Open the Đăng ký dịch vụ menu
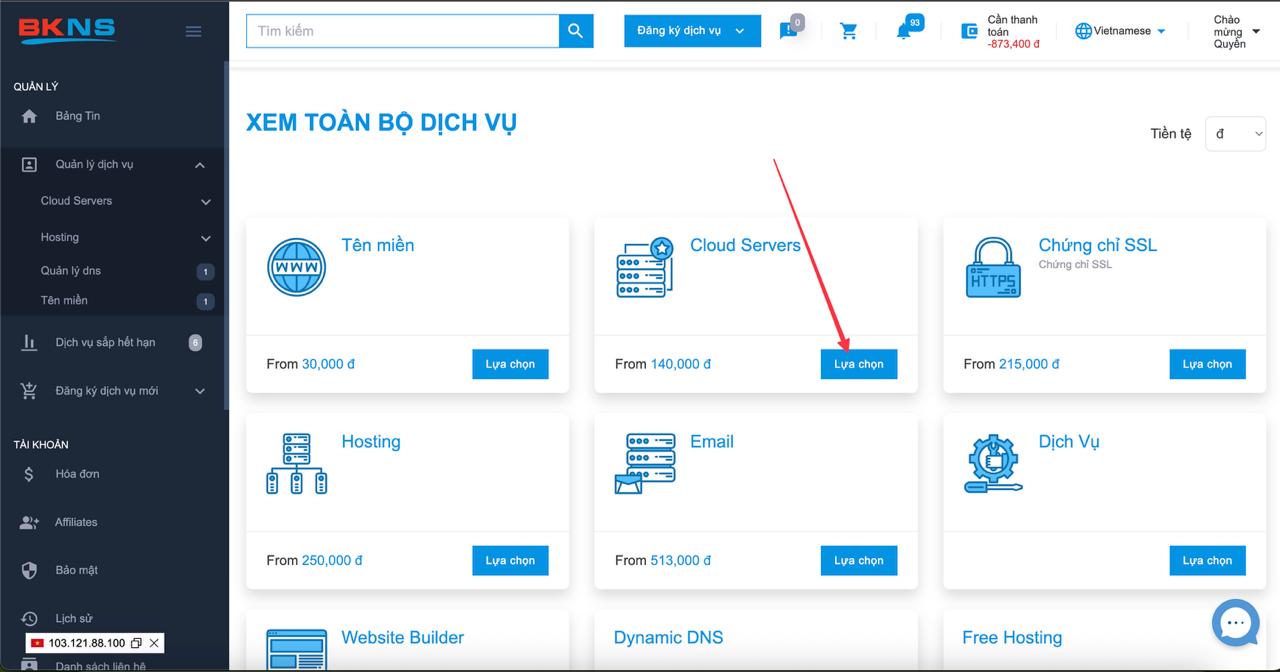The image size is (1280, 672). [x=691, y=30]
